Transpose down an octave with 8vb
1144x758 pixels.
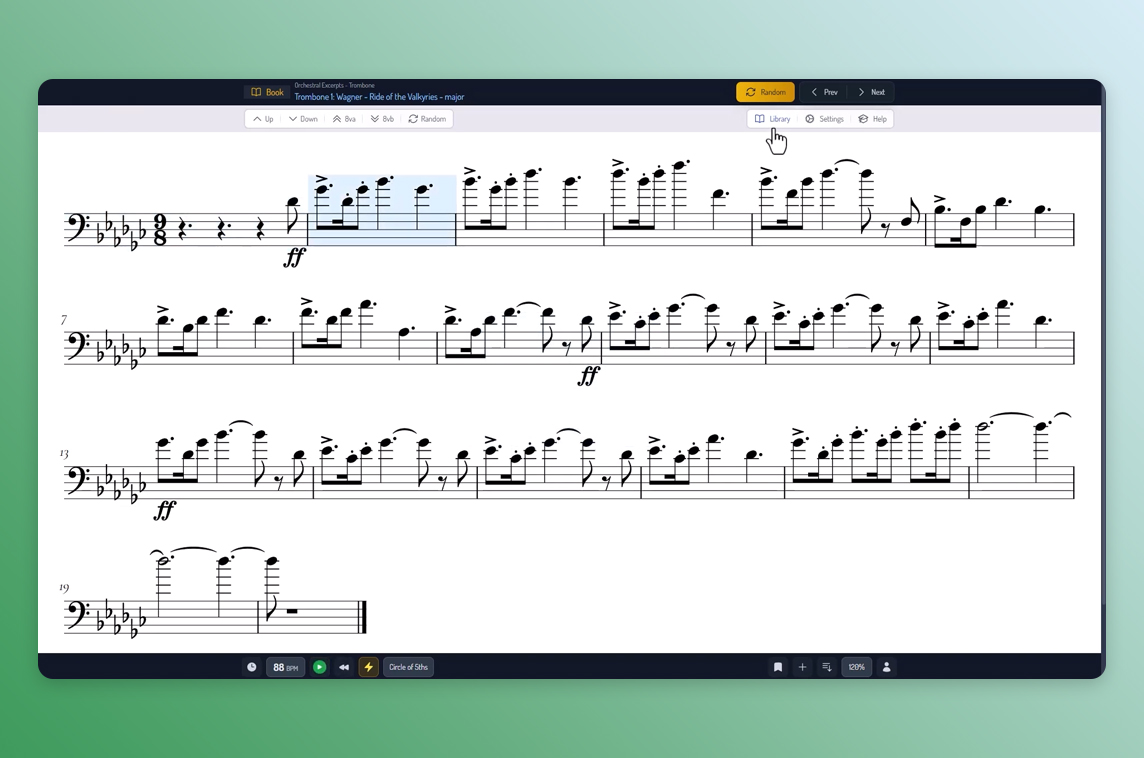[x=382, y=119]
